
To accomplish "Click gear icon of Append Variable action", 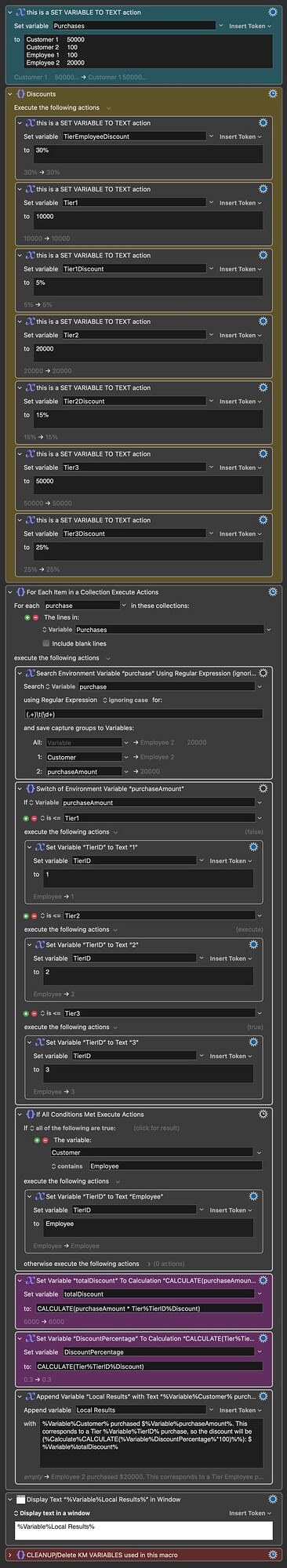I will (x=263, y=1396).
